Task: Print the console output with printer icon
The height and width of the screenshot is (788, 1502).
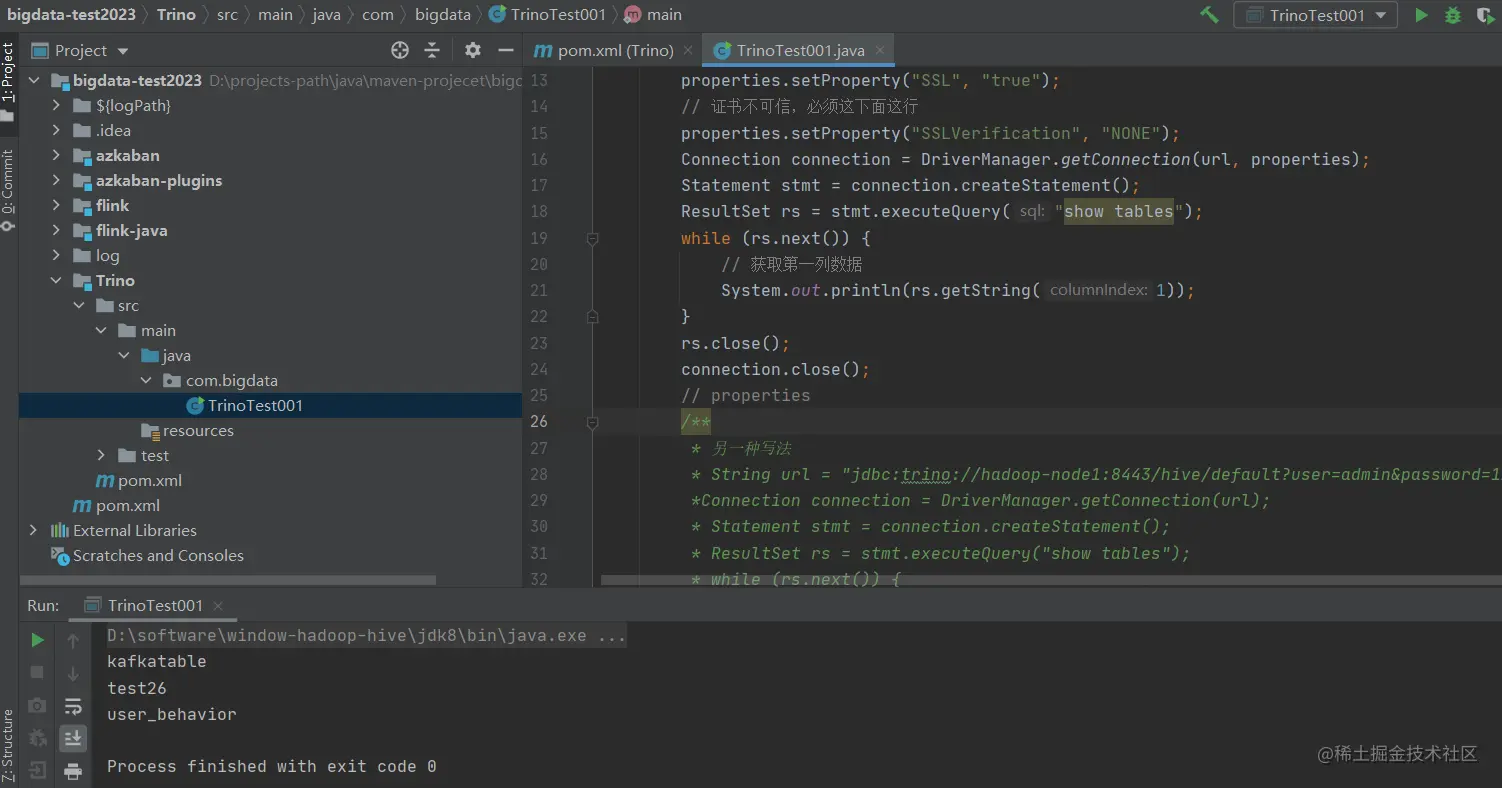Action: click(73, 771)
